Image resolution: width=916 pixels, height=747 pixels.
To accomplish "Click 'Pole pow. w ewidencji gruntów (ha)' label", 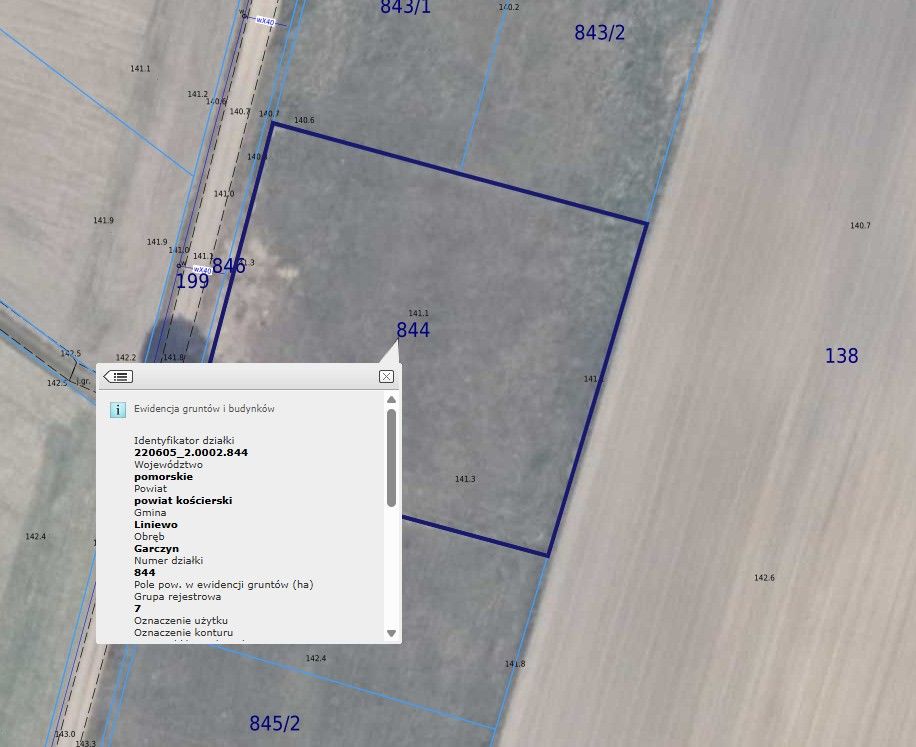I will (x=224, y=585).
